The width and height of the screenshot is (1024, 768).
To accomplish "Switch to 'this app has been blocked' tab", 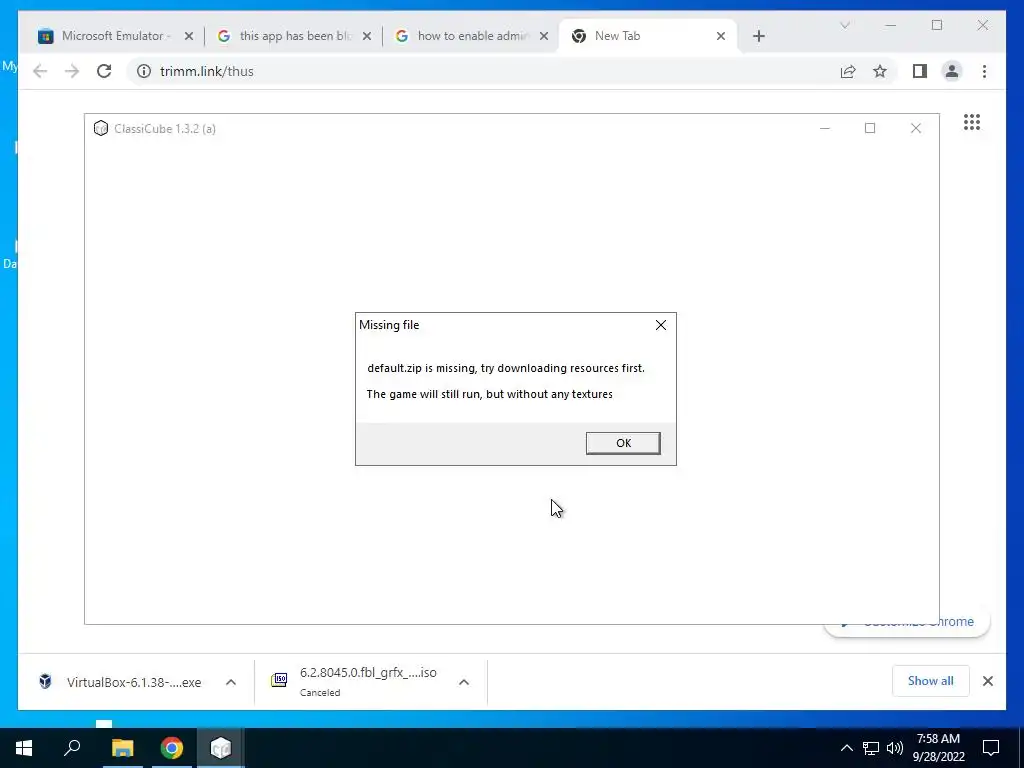I will [294, 36].
